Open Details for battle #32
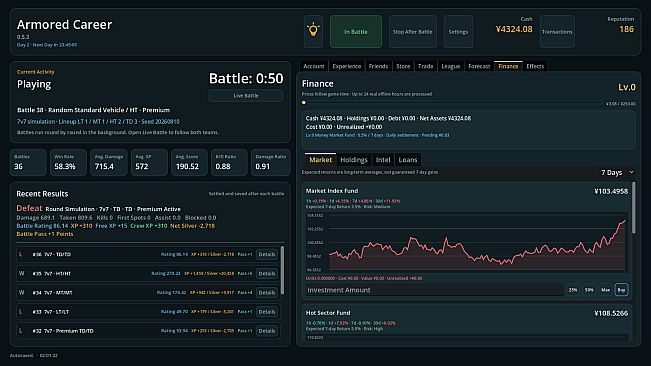651x366 pixels. coord(267,331)
